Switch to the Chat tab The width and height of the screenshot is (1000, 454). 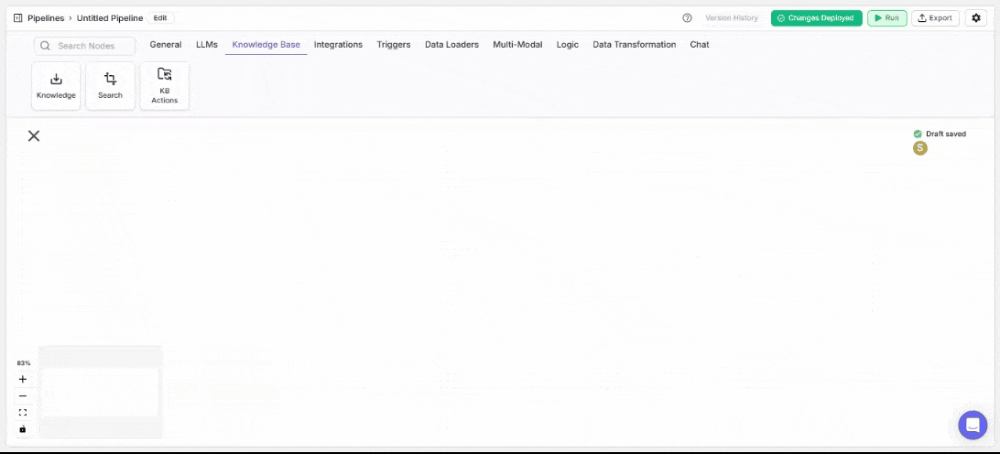700,45
